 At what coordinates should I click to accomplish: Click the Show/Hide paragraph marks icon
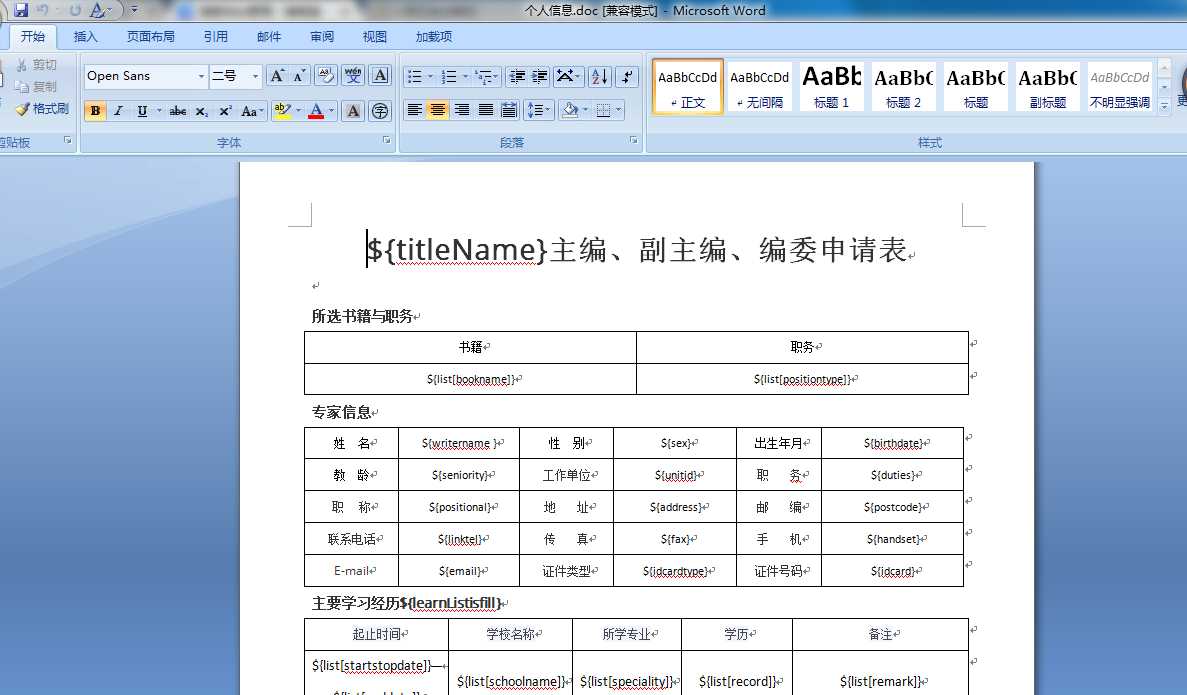coord(627,76)
